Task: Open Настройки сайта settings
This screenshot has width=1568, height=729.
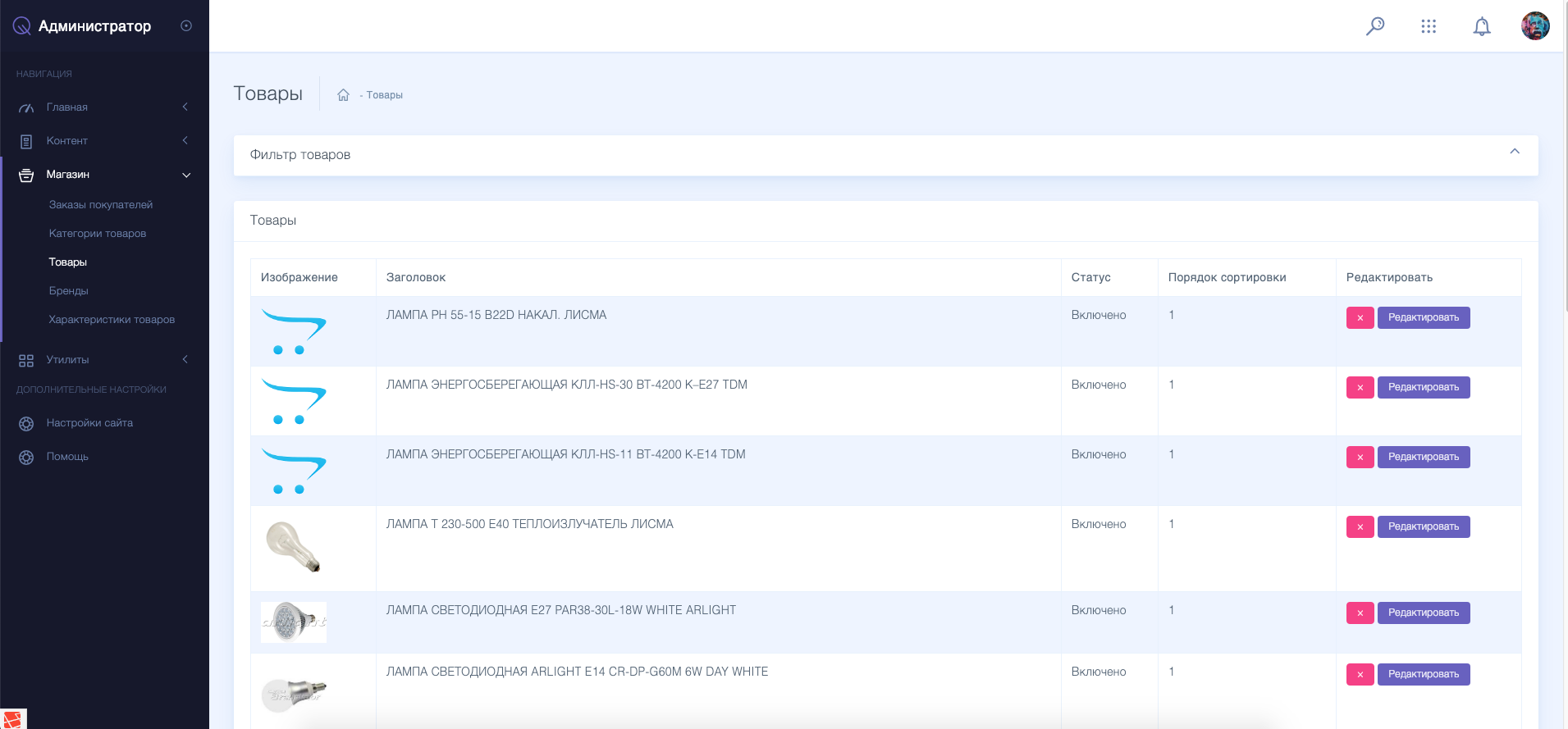Action: click(x=89, y=423)
